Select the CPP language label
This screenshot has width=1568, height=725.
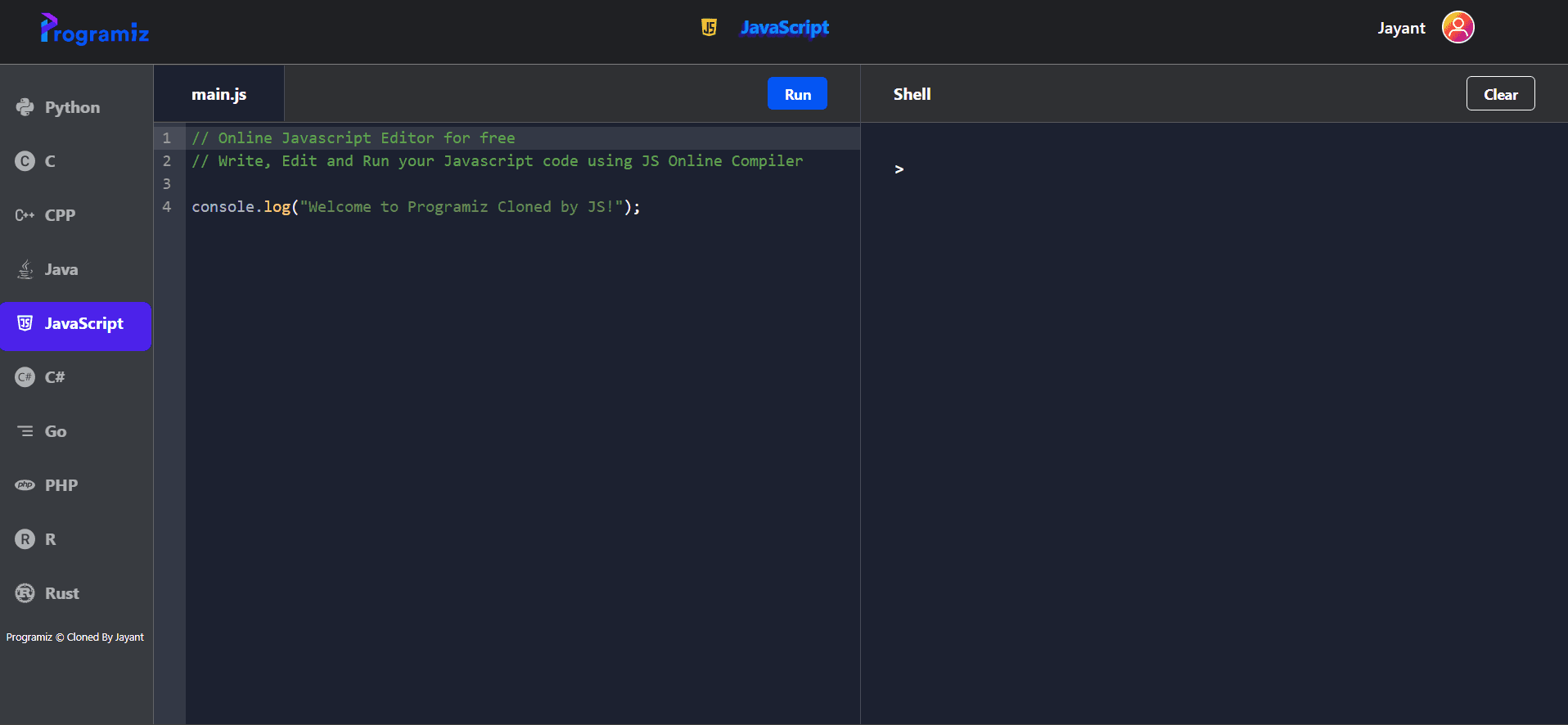pos(60,215)
